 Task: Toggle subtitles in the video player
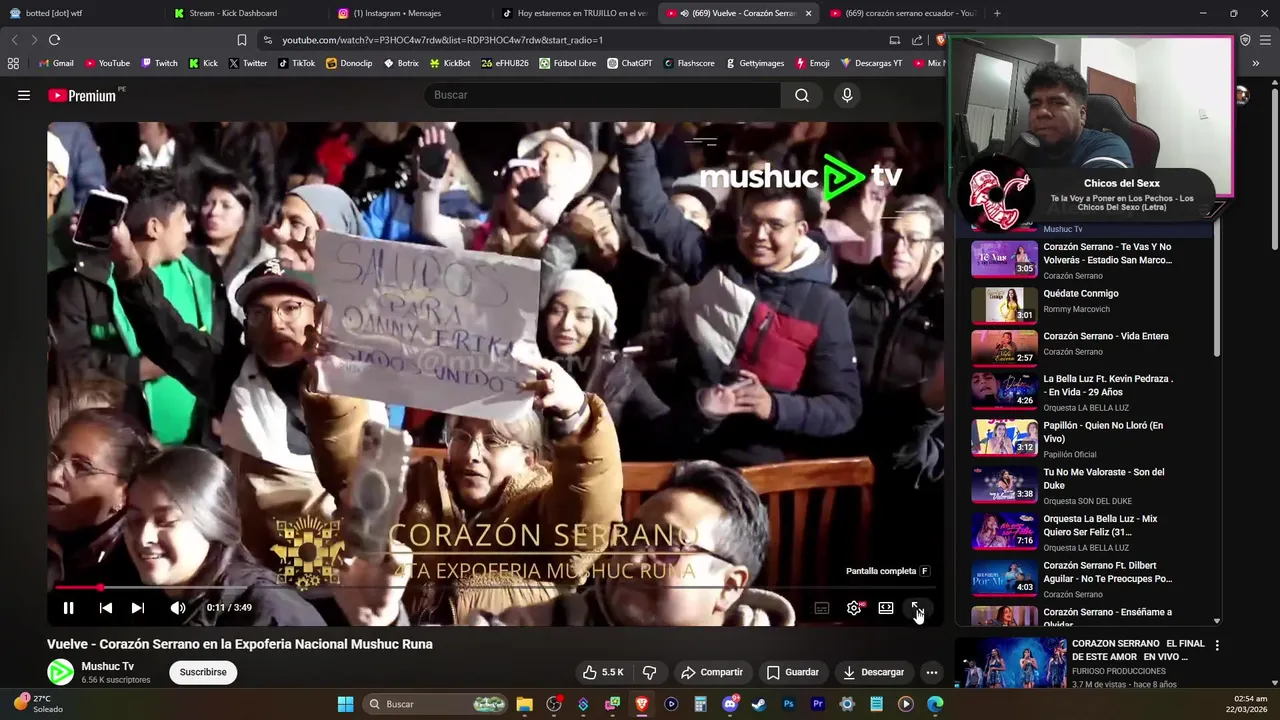coord(822,608)
